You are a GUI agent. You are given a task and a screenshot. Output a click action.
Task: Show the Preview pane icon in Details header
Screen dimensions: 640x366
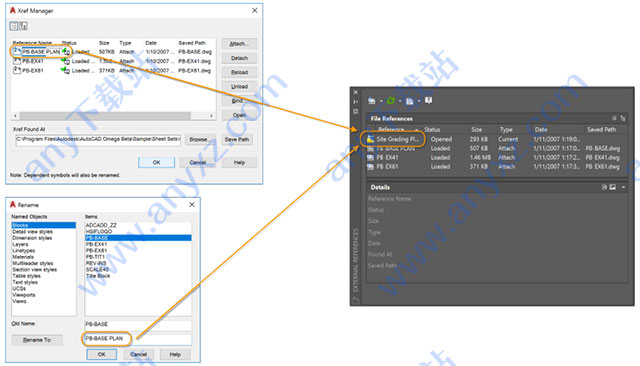pos(613,187)
